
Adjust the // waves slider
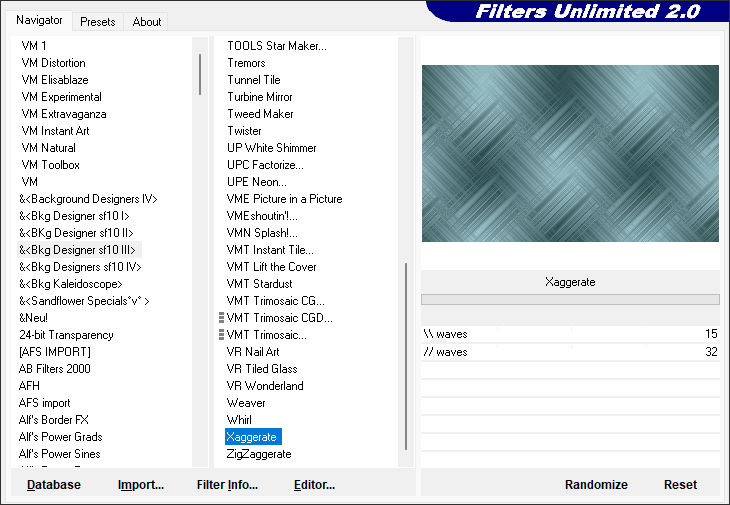pos(570,351)
